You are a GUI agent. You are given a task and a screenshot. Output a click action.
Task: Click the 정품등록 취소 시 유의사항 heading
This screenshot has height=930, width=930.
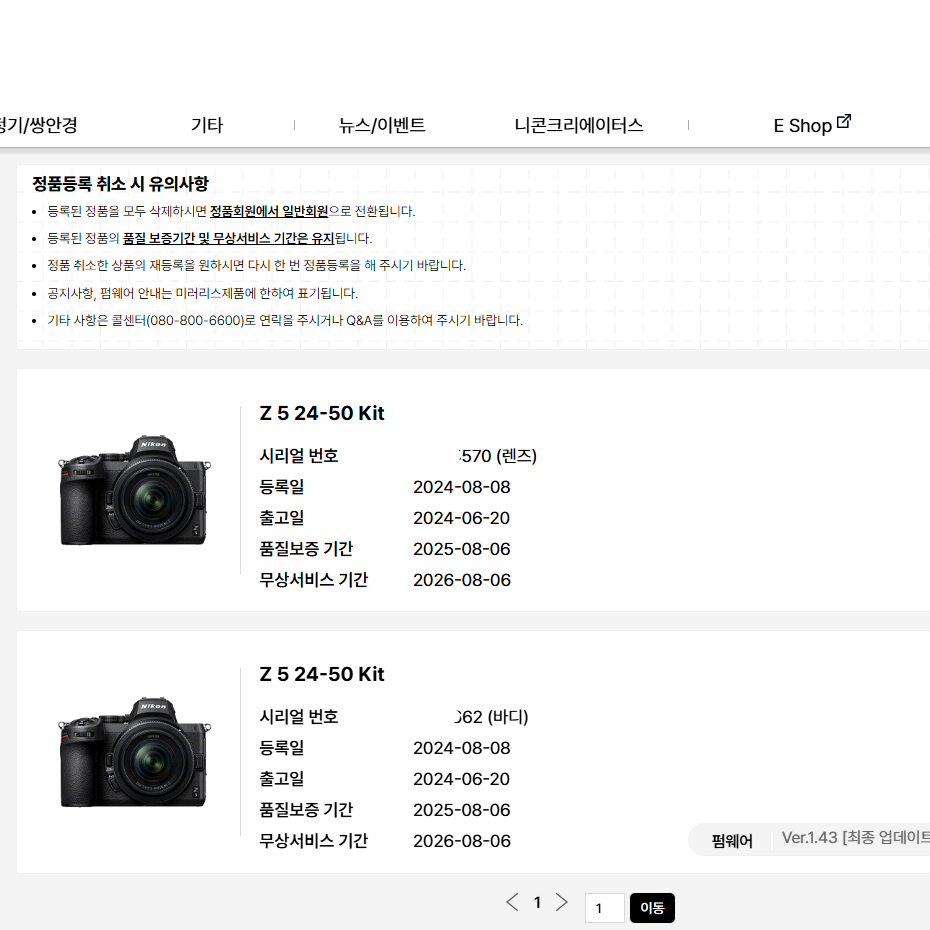pyautogui.click(x=120, y=183)
